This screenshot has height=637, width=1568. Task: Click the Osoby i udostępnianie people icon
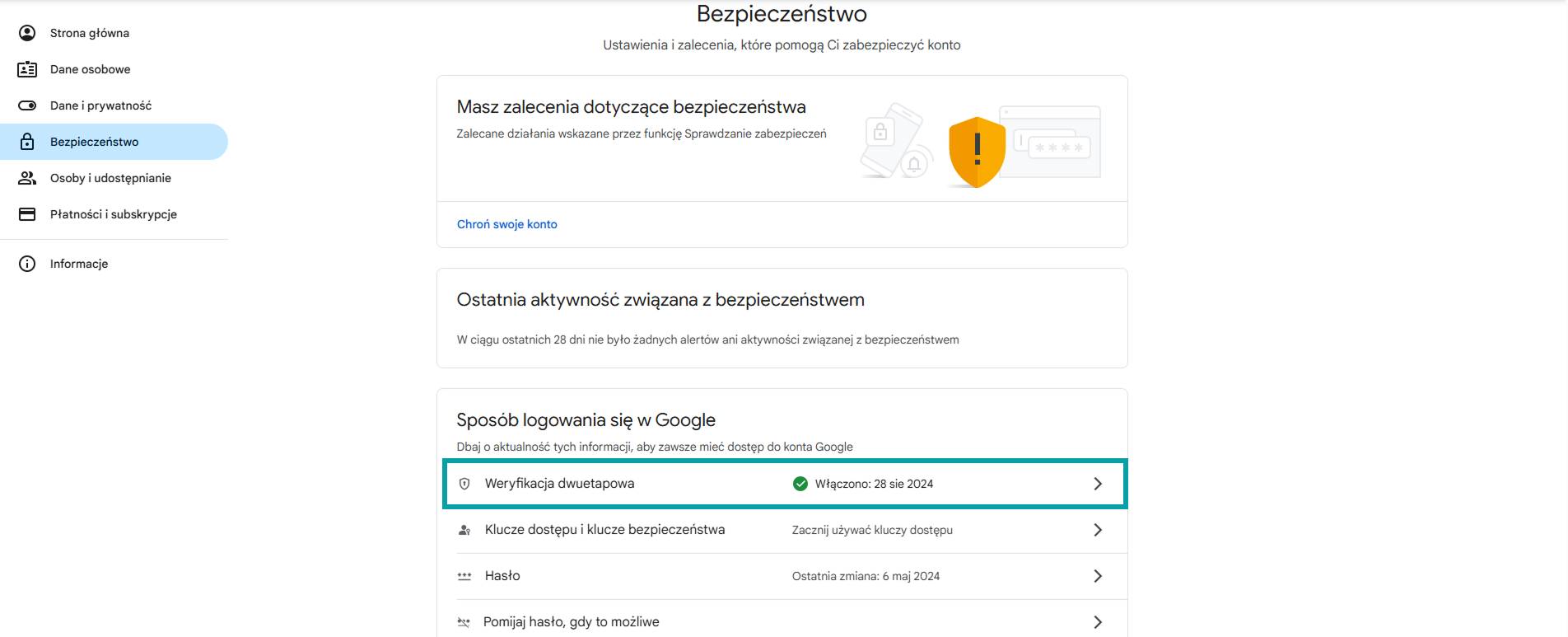[27, 178]
